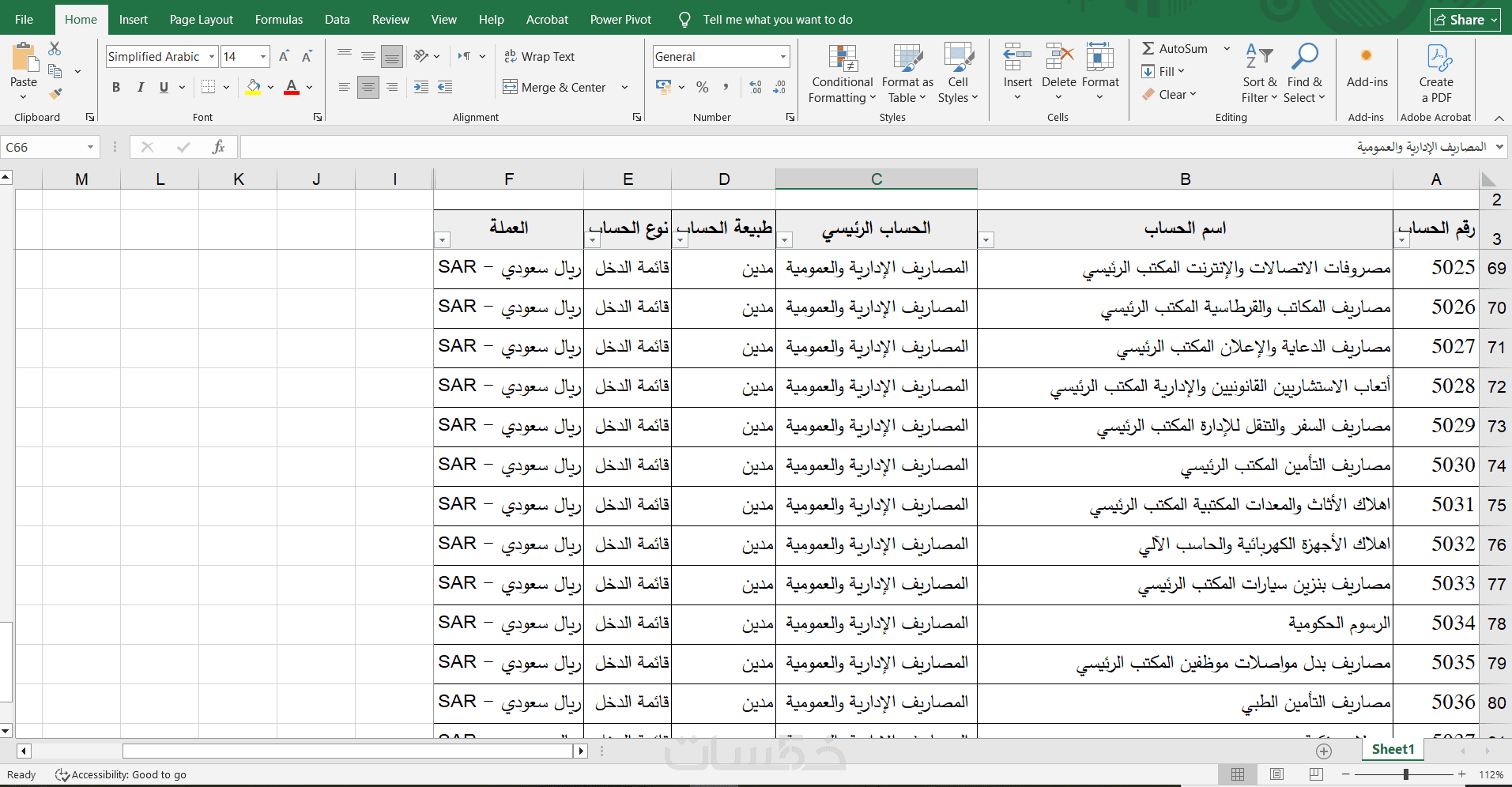
Task: Decrease indent in Alignment group
Action: coord(421,87)
